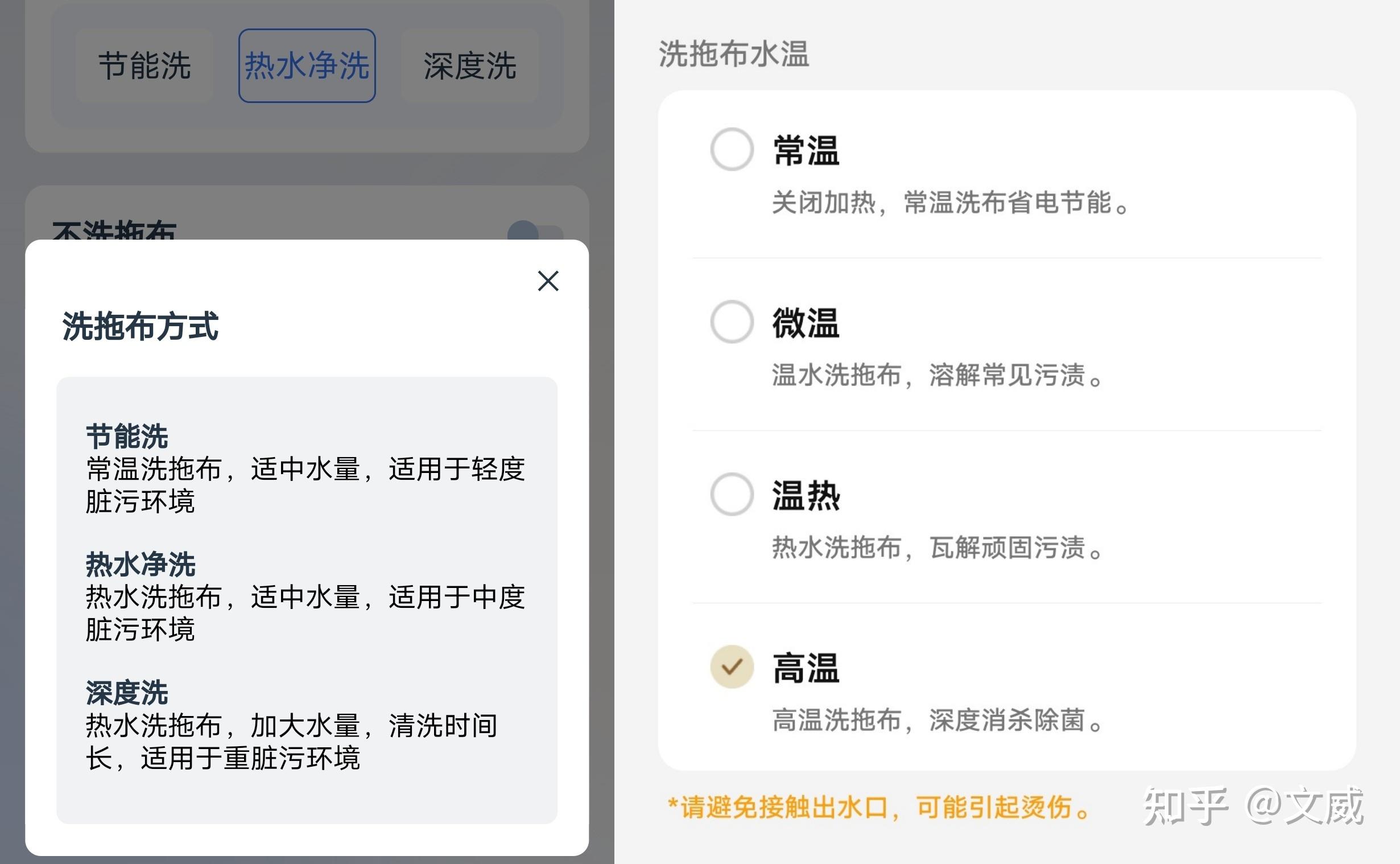Choose the 节能洗 wash mode tab
Image resolution: width=1400 pixels, height=864 pixels.
[x=144, y=65]
